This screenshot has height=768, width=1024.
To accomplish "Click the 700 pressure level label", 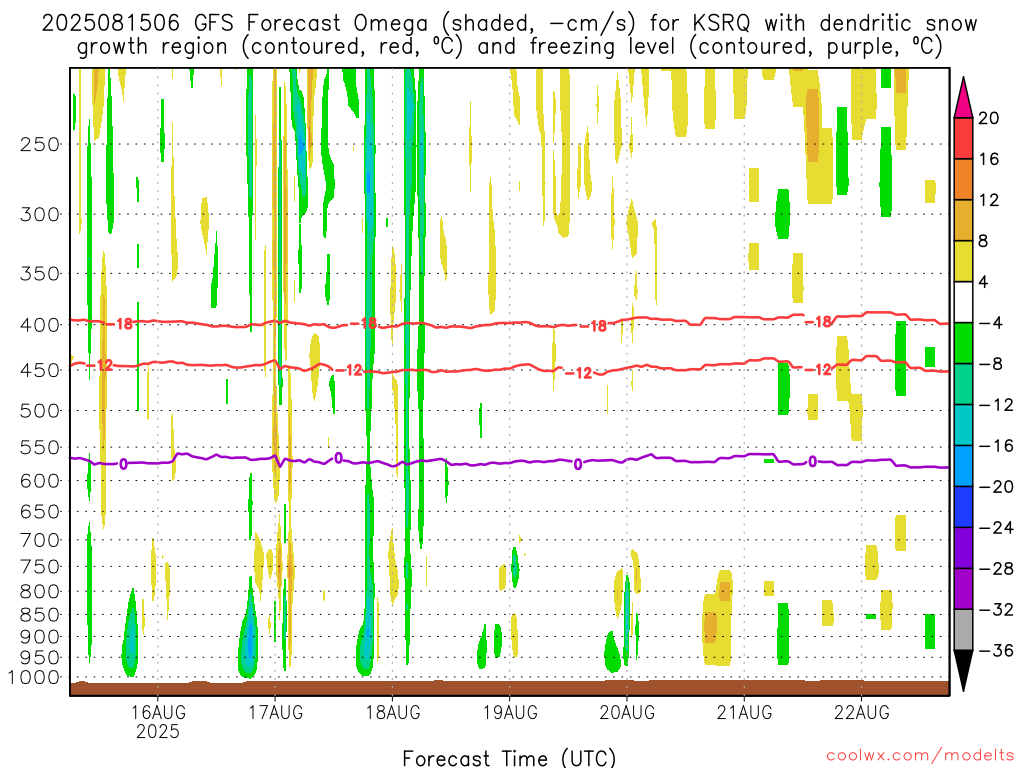I will click(x=39, y=540).
